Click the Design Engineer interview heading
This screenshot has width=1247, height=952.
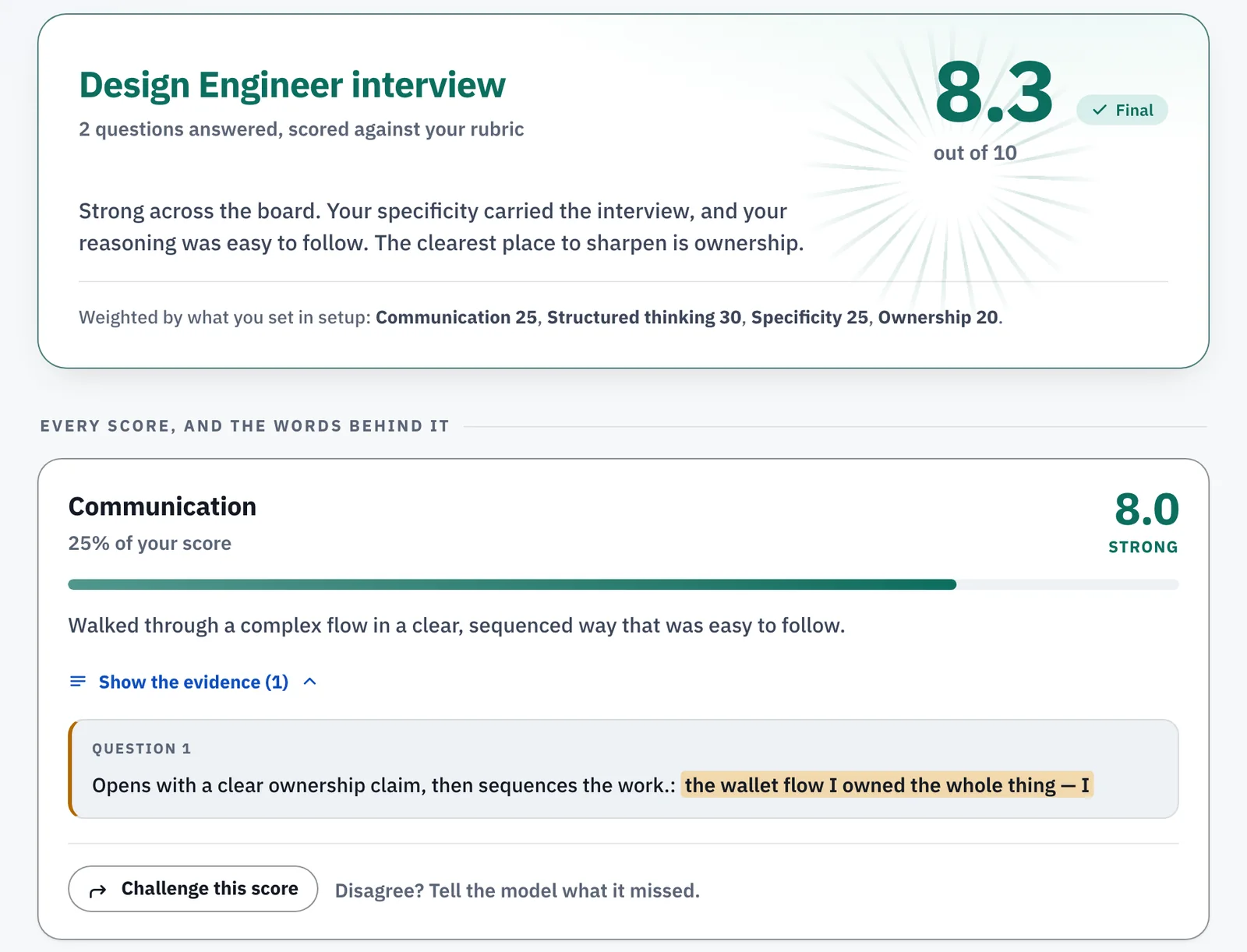coord(292,85)
